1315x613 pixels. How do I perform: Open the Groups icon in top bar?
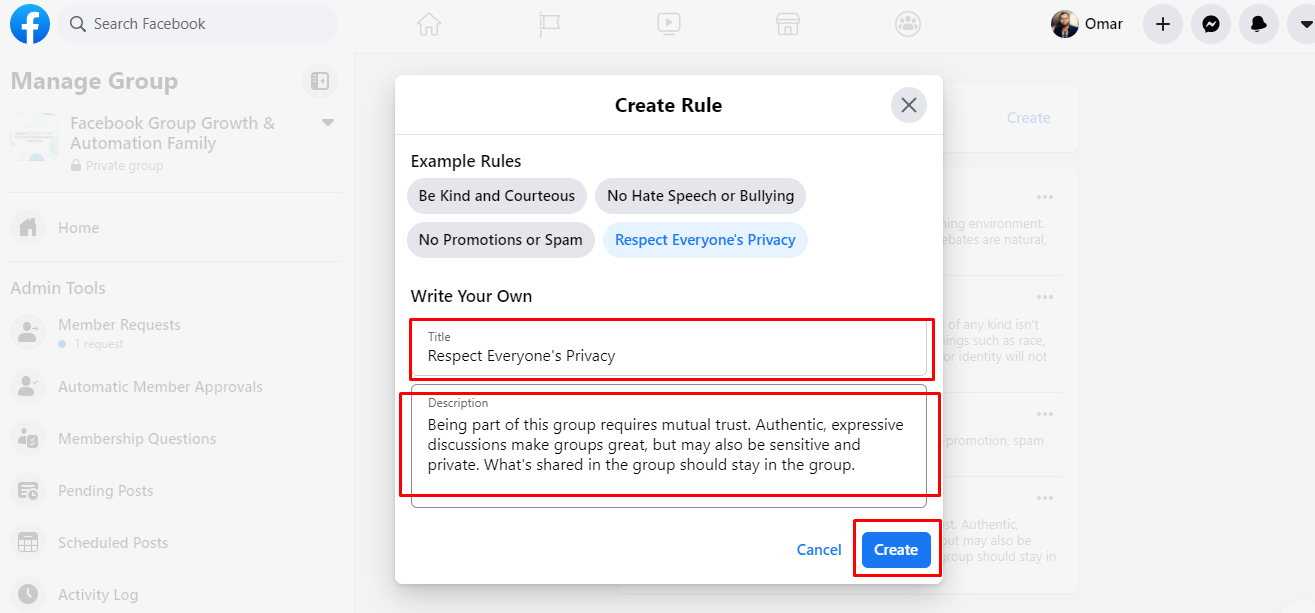(908, 24)
